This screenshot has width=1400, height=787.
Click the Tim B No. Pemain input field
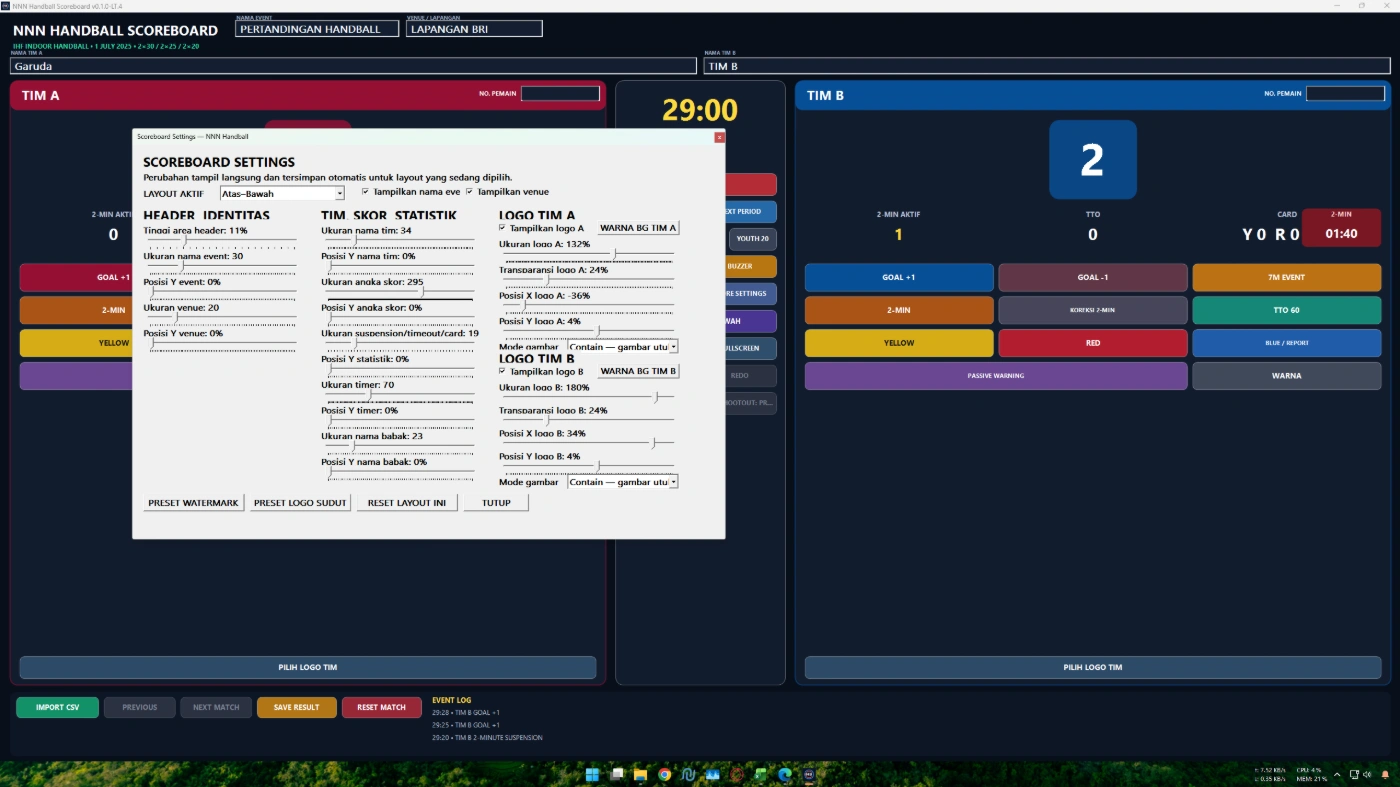1347,93
